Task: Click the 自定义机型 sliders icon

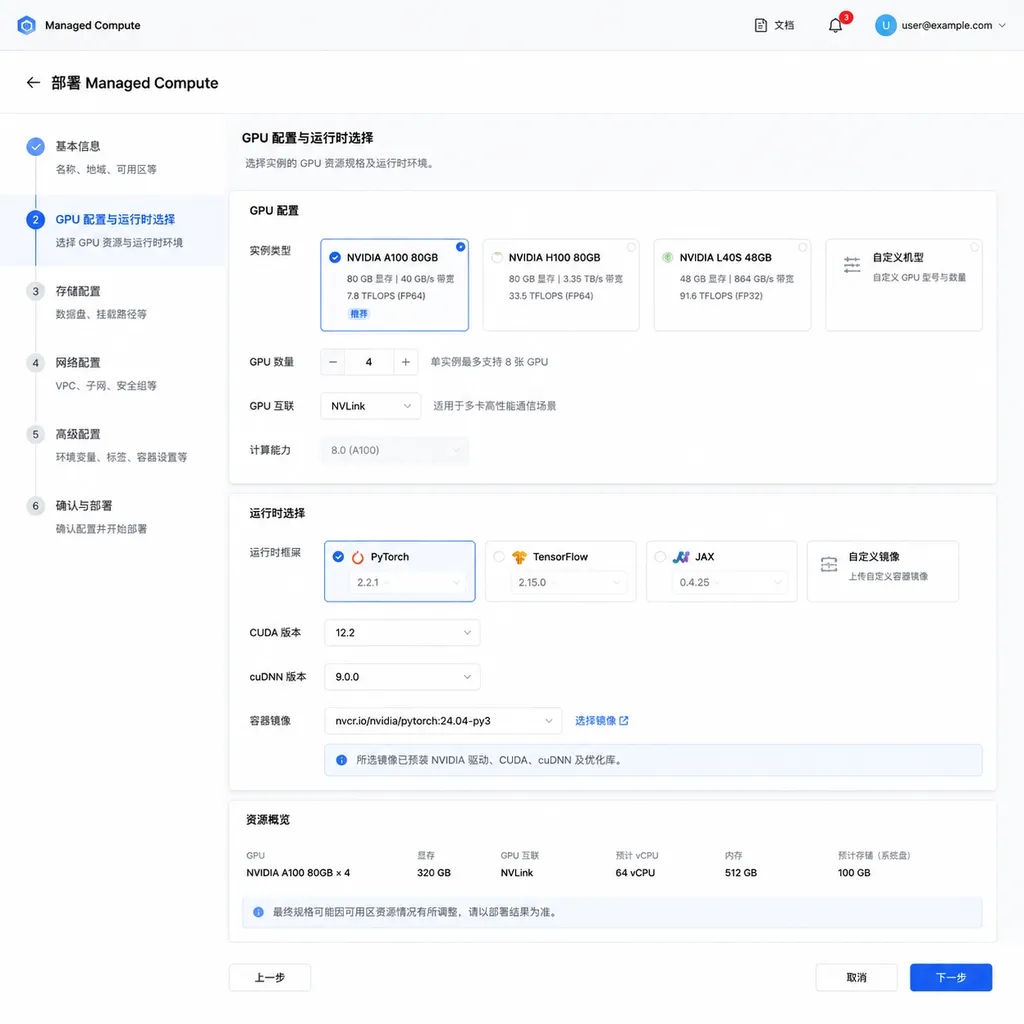Action: (852, 264)
